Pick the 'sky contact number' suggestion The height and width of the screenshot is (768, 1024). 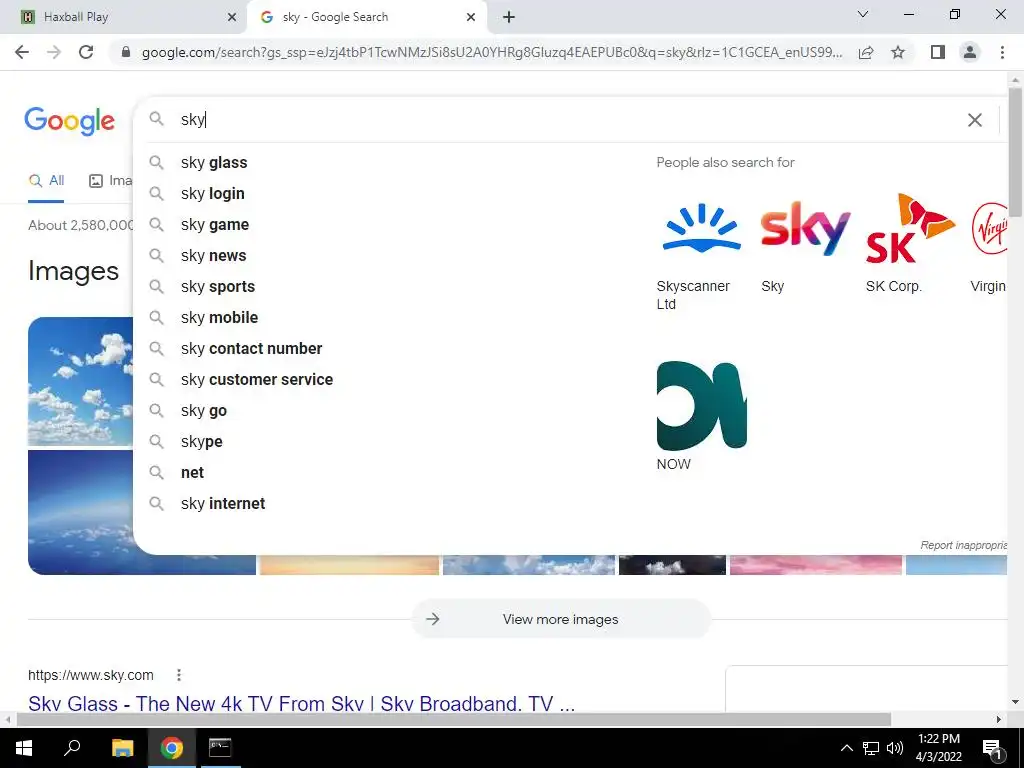[x=251, y=349]
